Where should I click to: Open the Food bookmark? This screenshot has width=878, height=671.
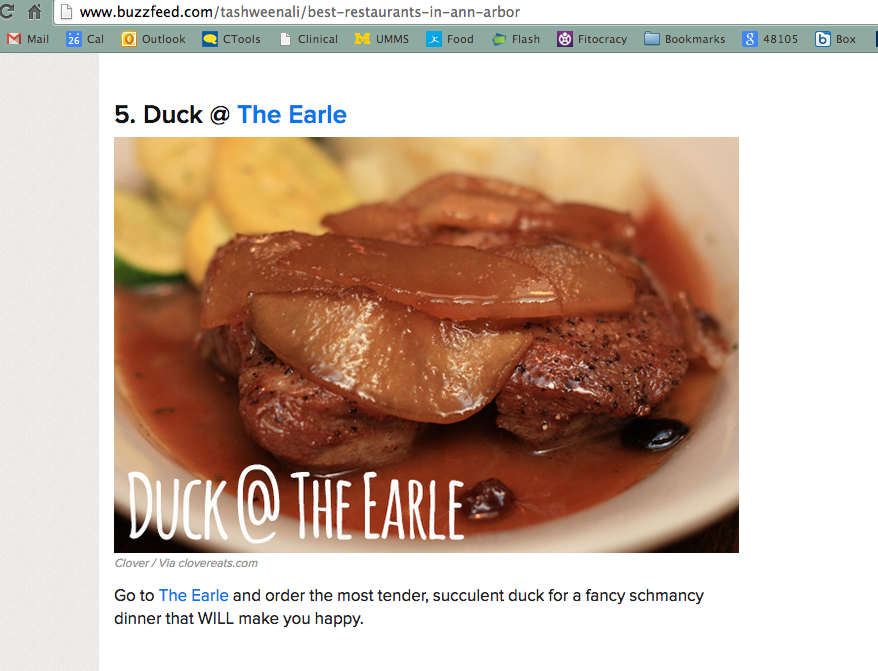point(450,39)
